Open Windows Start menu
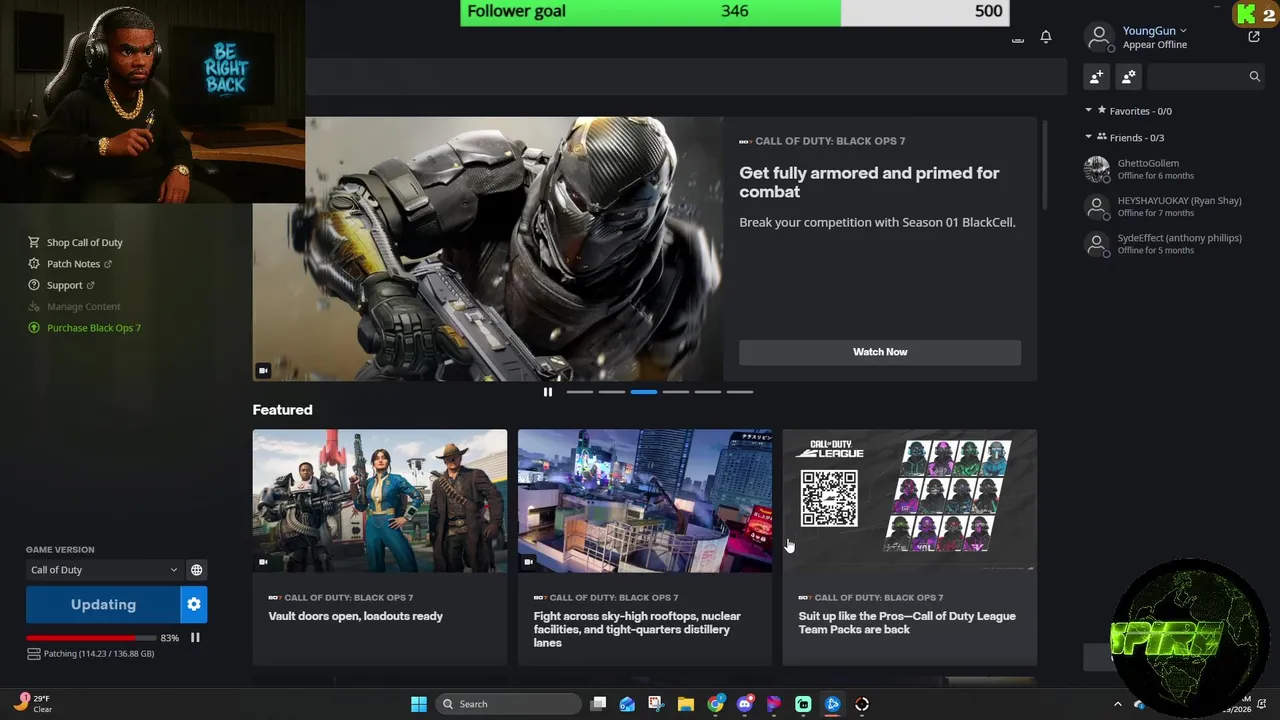This screenshot has width=1280, height=720. coord(419,704)
